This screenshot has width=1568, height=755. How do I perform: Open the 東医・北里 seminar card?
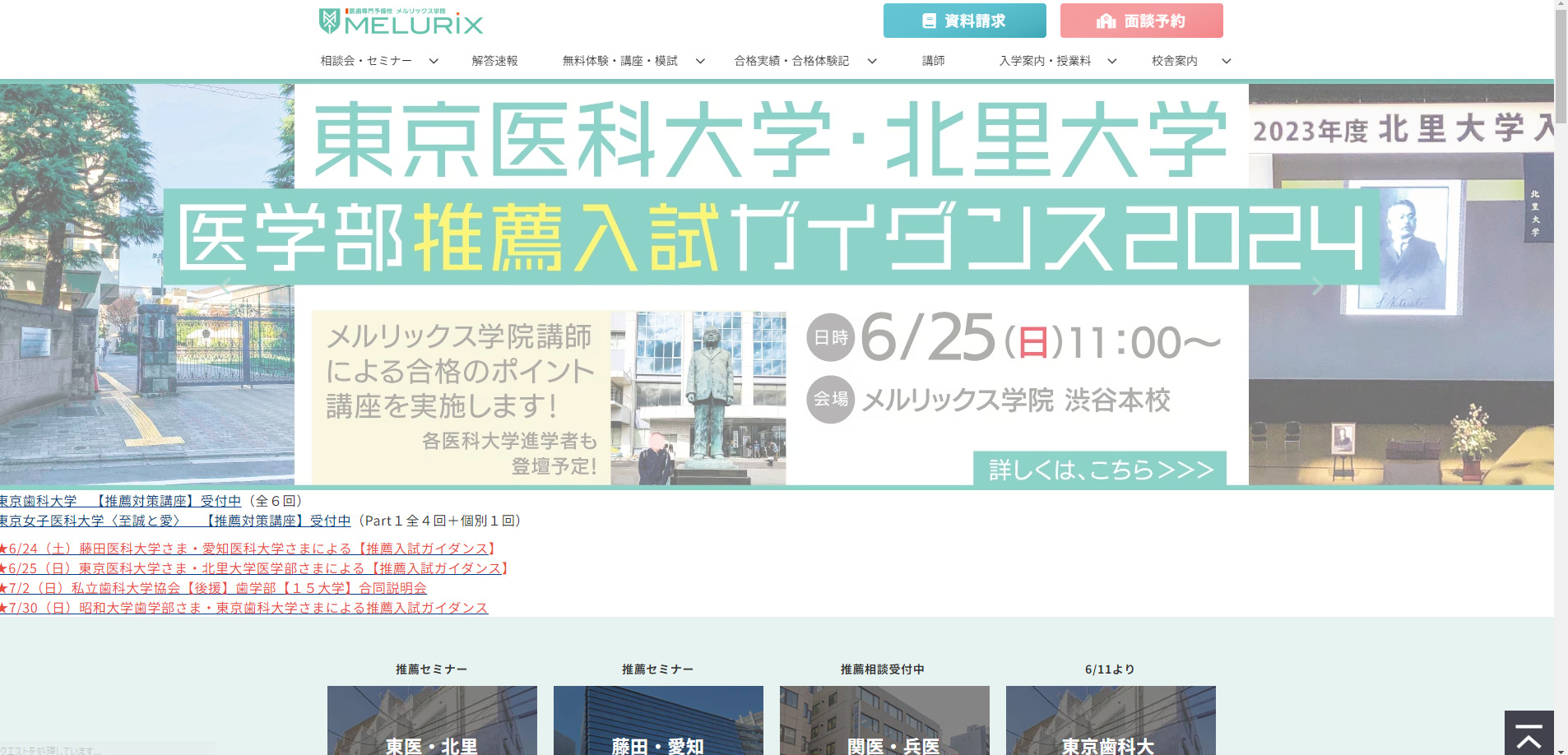[432, 720]
